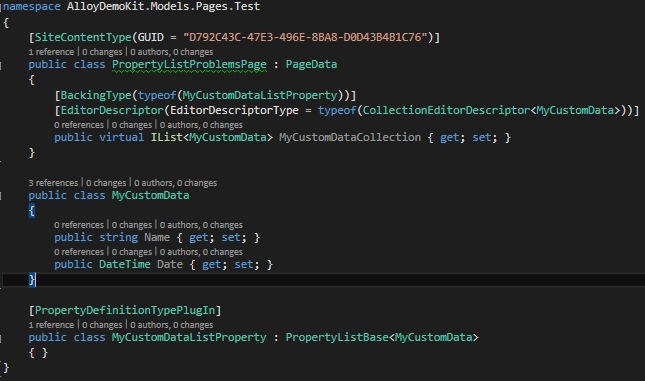Click the MyCustomDataCollection property name
The image size is (645, 381).
pyautogui.click(x=350, y=137)
